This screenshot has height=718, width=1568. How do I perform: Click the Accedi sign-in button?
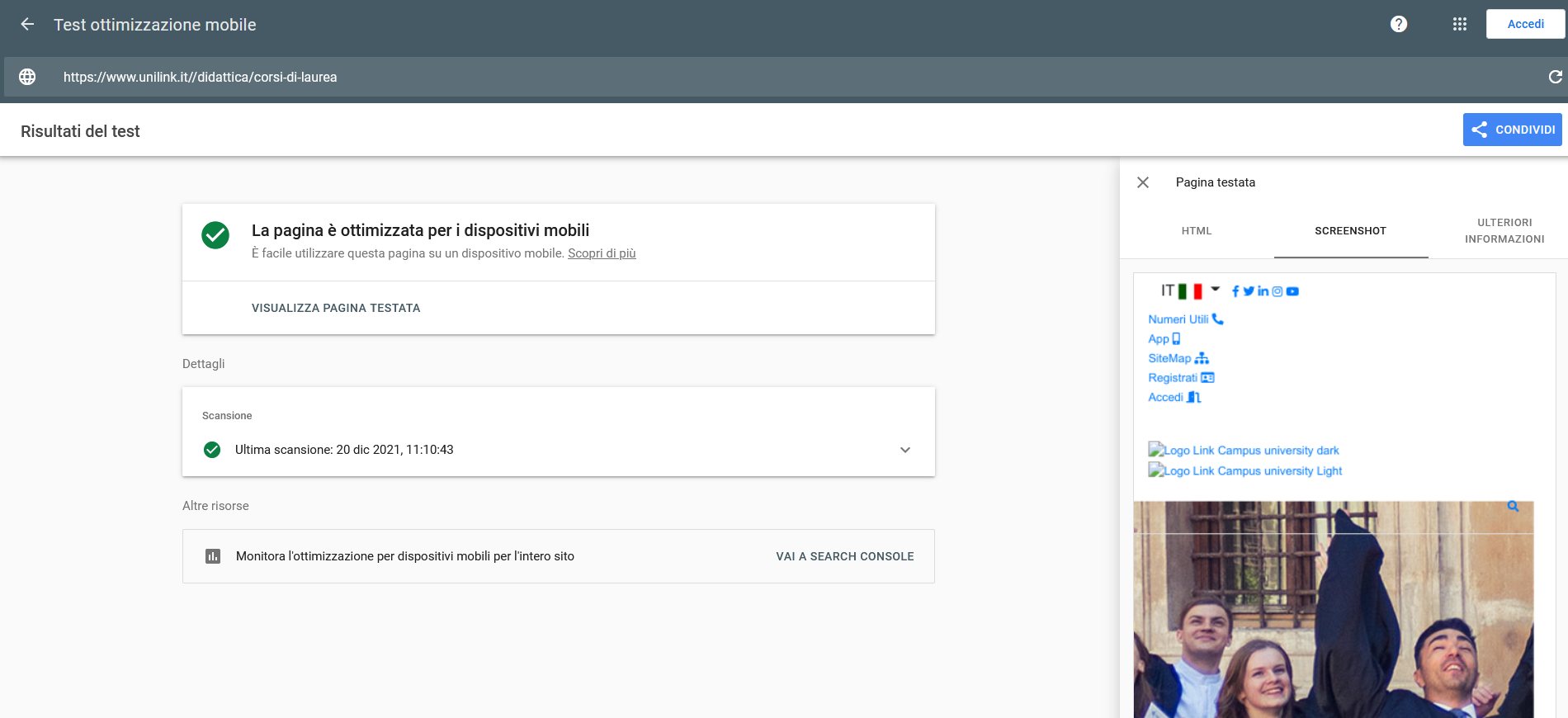[1525, 24]
